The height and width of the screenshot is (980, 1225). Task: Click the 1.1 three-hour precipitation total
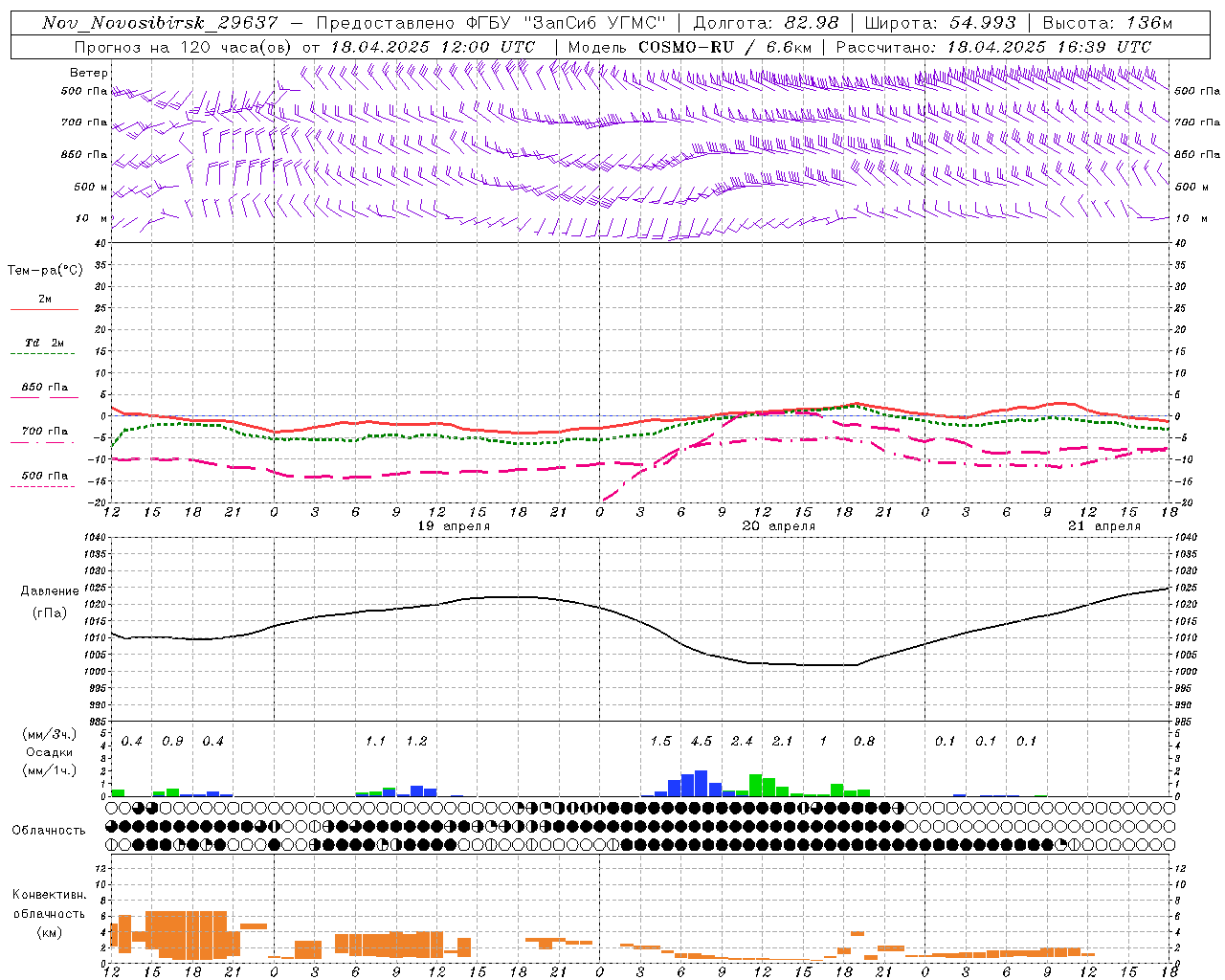point(375,742)
